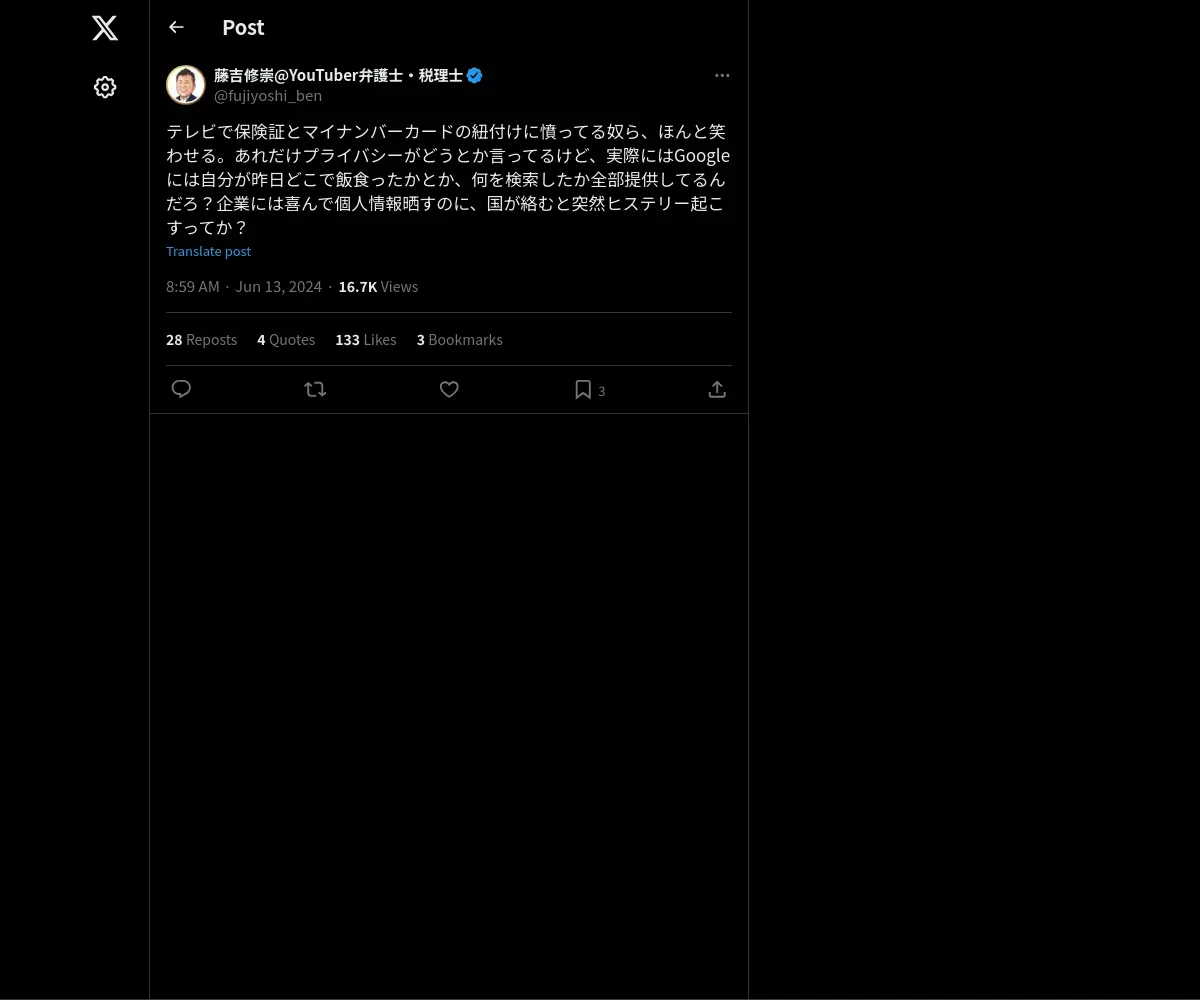The image size is (1200, 1000).
Task: Open the settings gear icon
Action: click(x=105, y=87)
